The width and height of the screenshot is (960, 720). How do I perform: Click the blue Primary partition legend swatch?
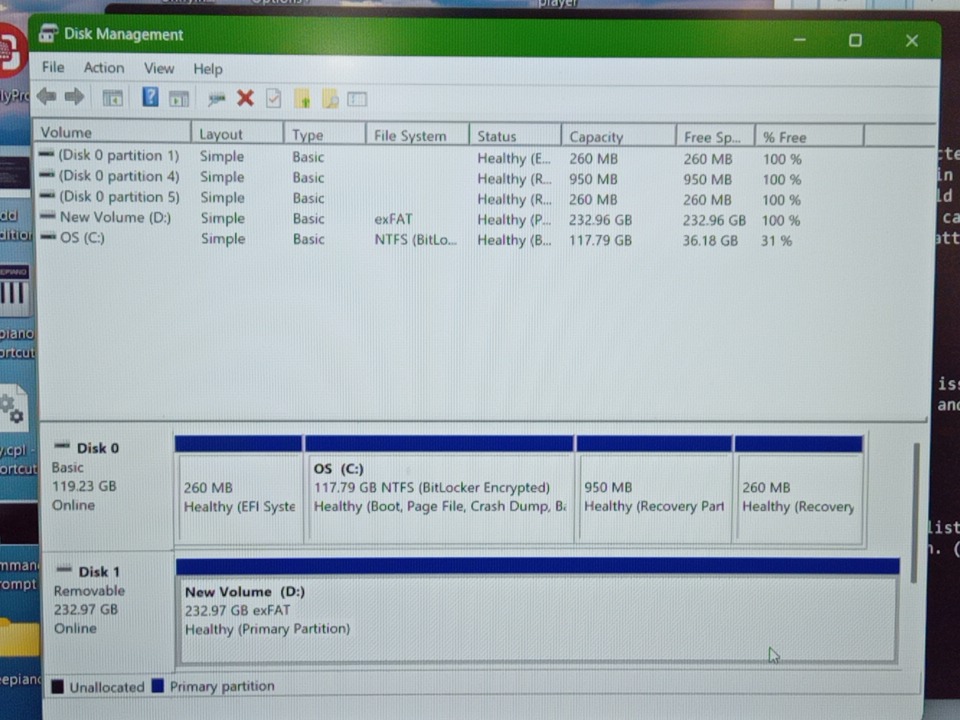pyautogui.click(x=158, y=685)
